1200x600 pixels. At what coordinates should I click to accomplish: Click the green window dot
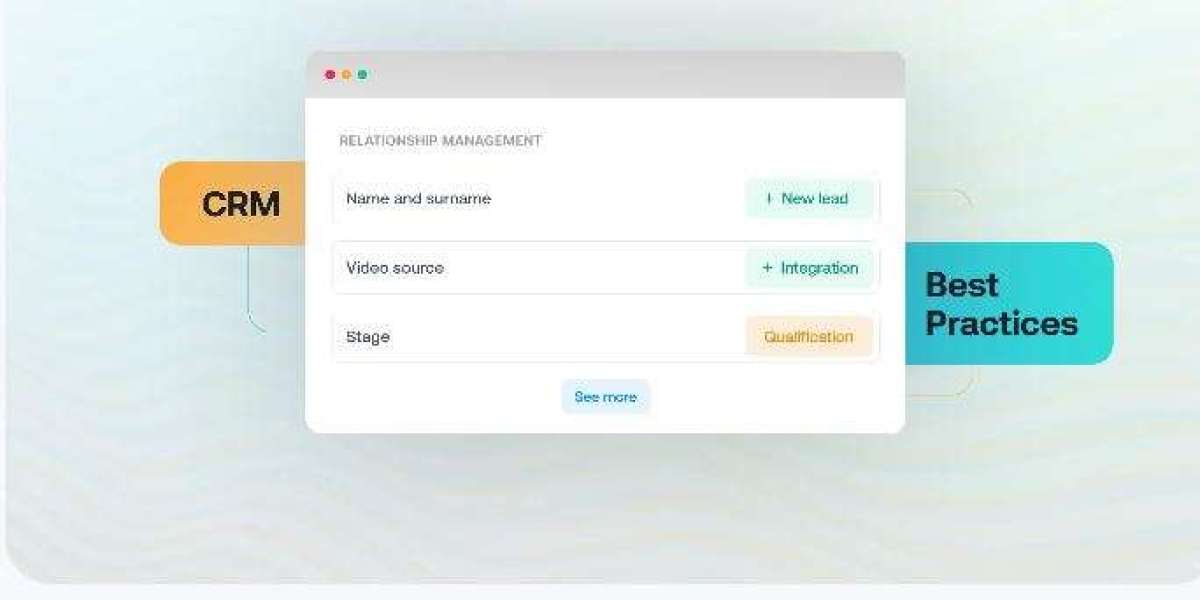[362, 75]
